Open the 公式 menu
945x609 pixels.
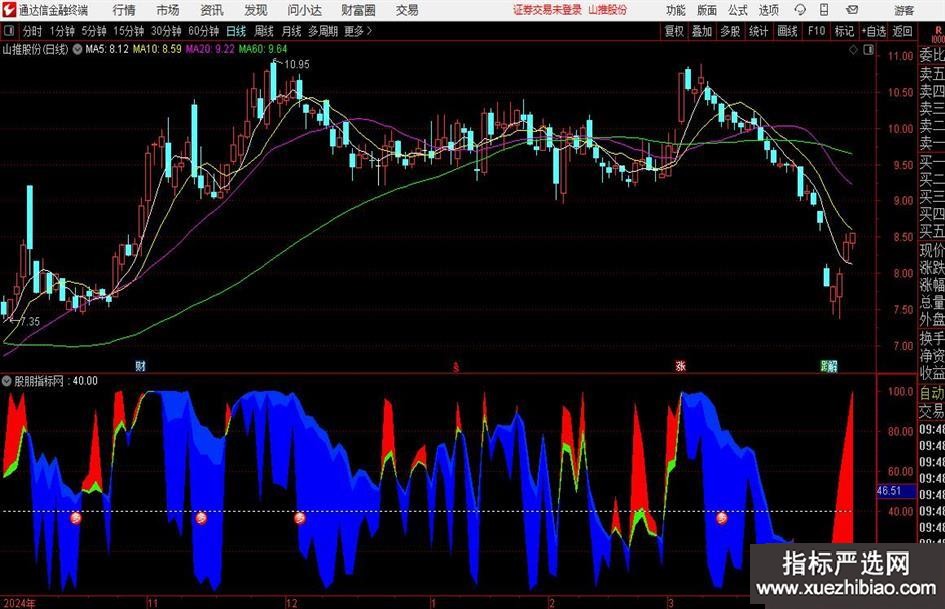click(738, 10)
